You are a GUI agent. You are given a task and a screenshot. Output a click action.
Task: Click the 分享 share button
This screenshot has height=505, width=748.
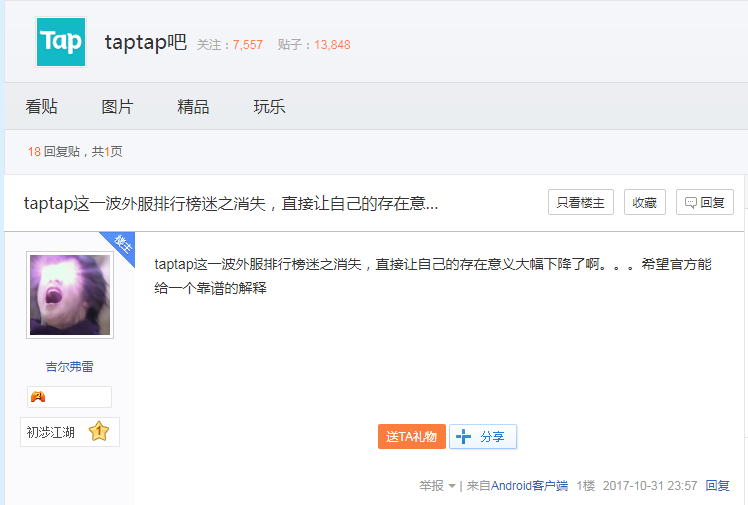point(483,436)
